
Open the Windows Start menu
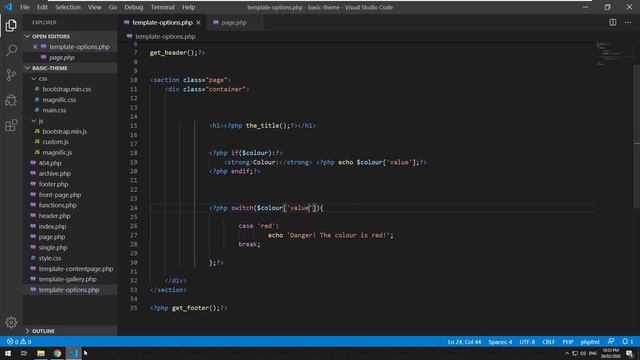point(8,353)
